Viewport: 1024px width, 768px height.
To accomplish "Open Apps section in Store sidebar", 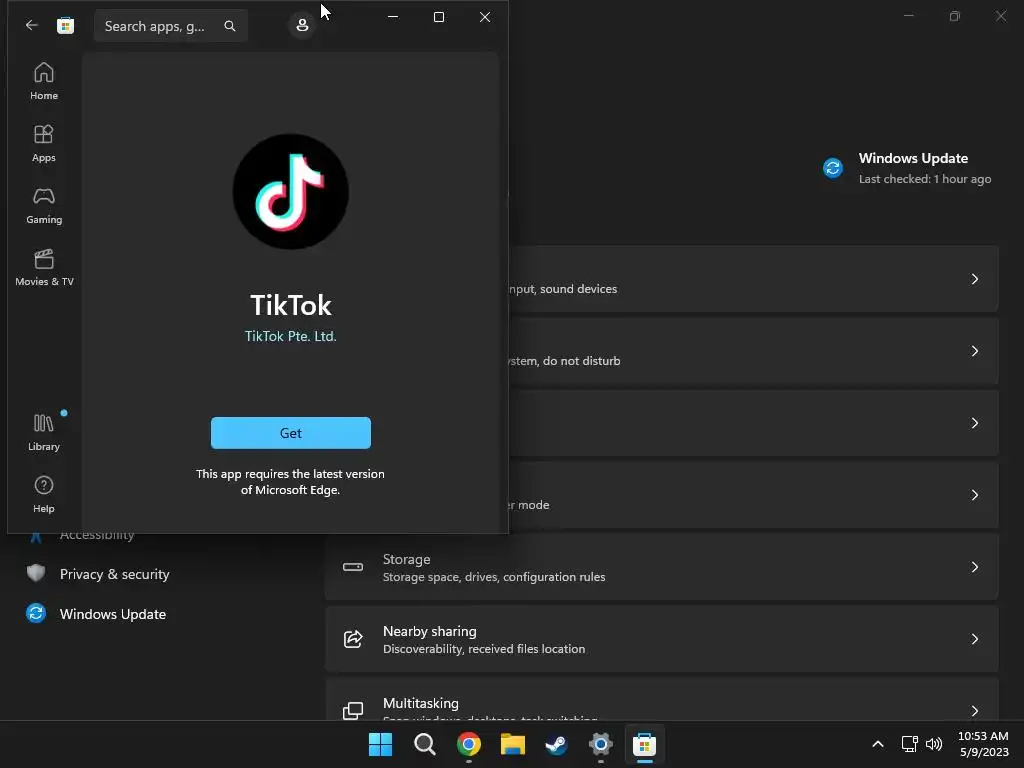I will 44,143.
